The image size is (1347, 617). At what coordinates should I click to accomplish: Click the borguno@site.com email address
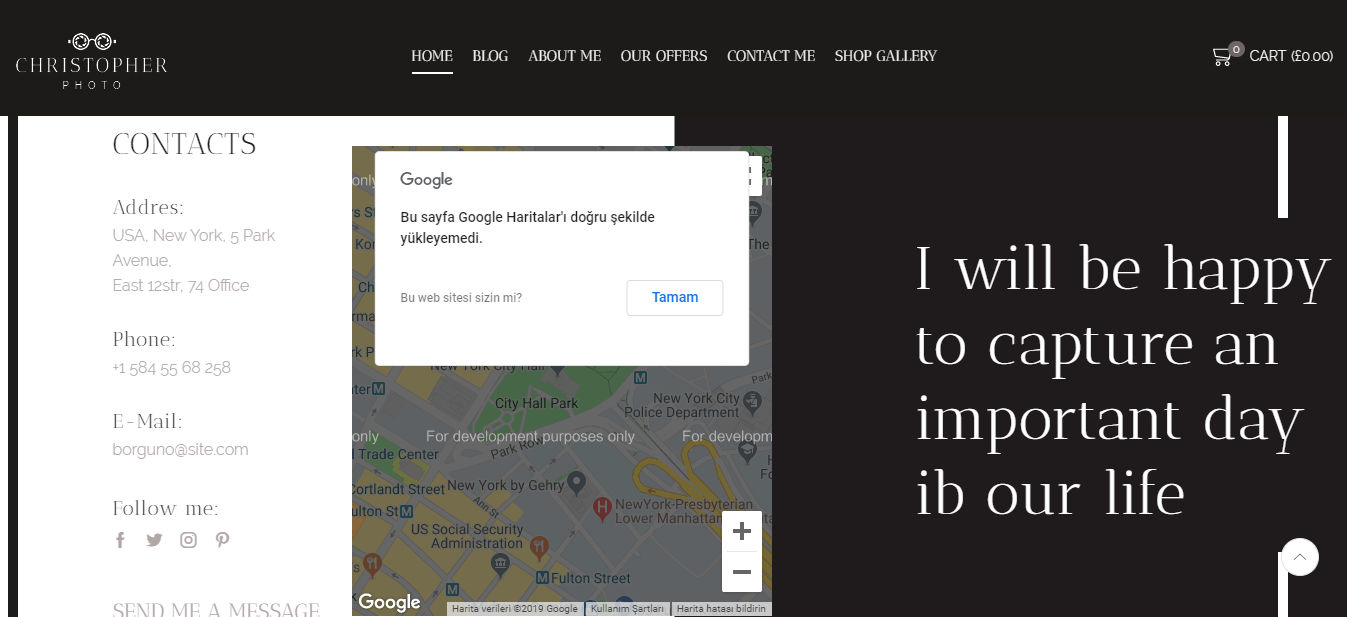(x=180, y=450)
